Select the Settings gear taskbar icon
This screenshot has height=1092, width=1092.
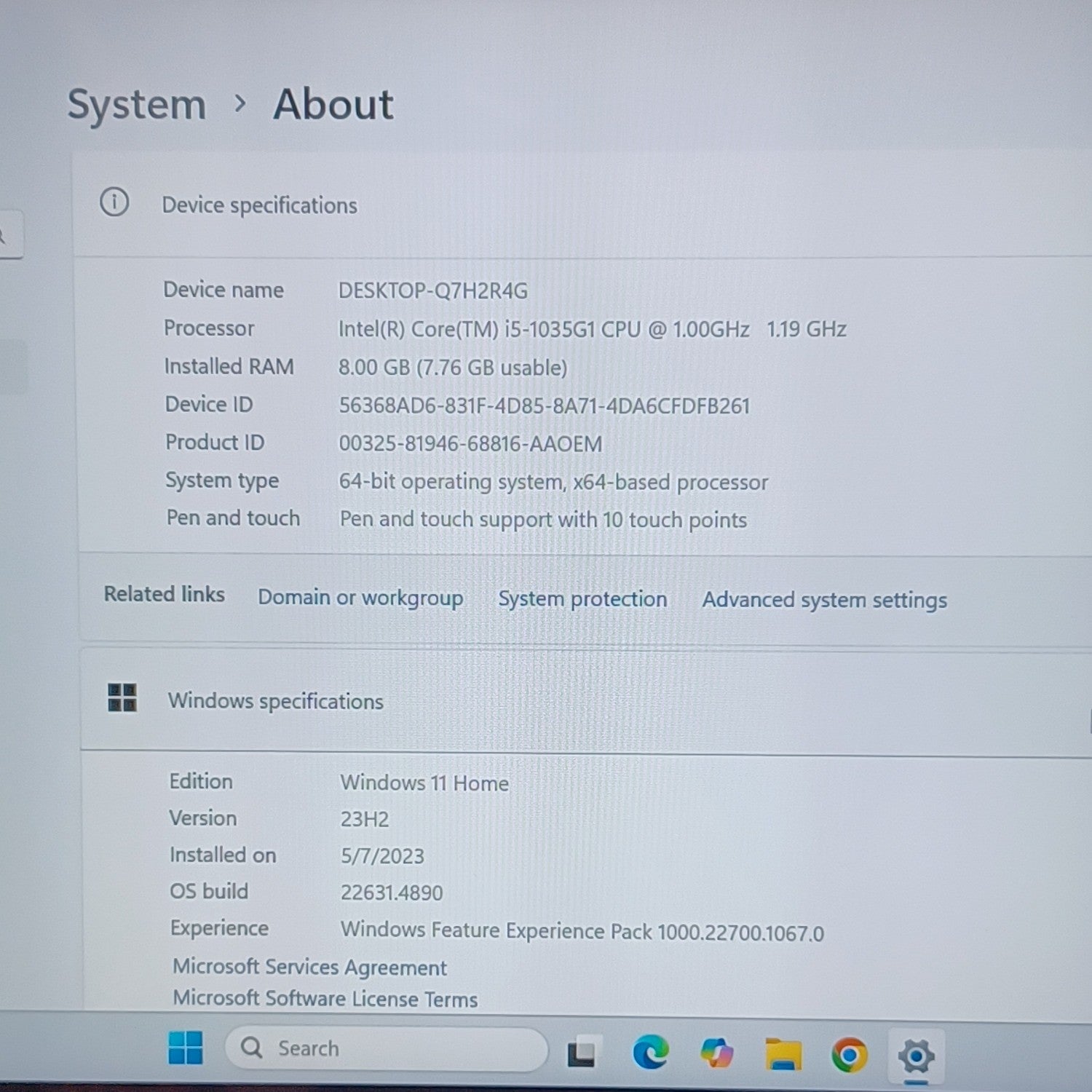(x=916, y=1056)
